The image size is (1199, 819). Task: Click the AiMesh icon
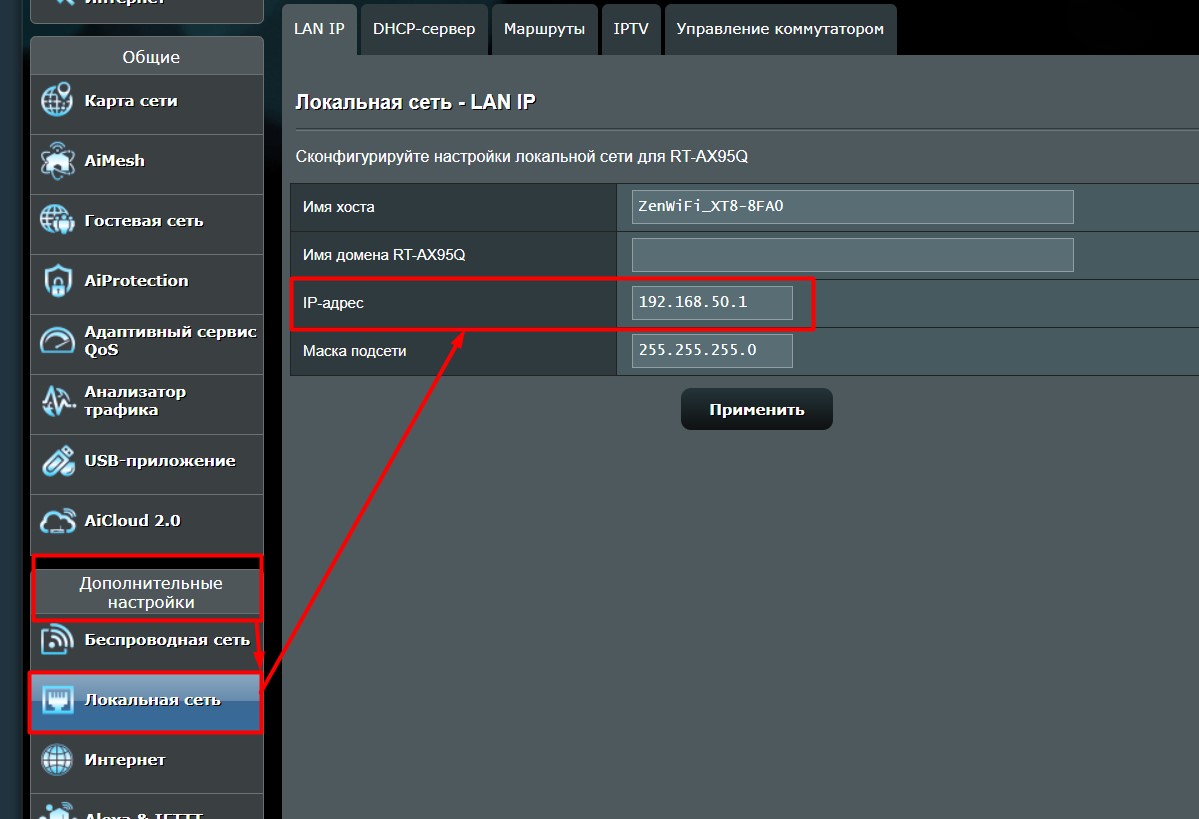tap(57, 161)
